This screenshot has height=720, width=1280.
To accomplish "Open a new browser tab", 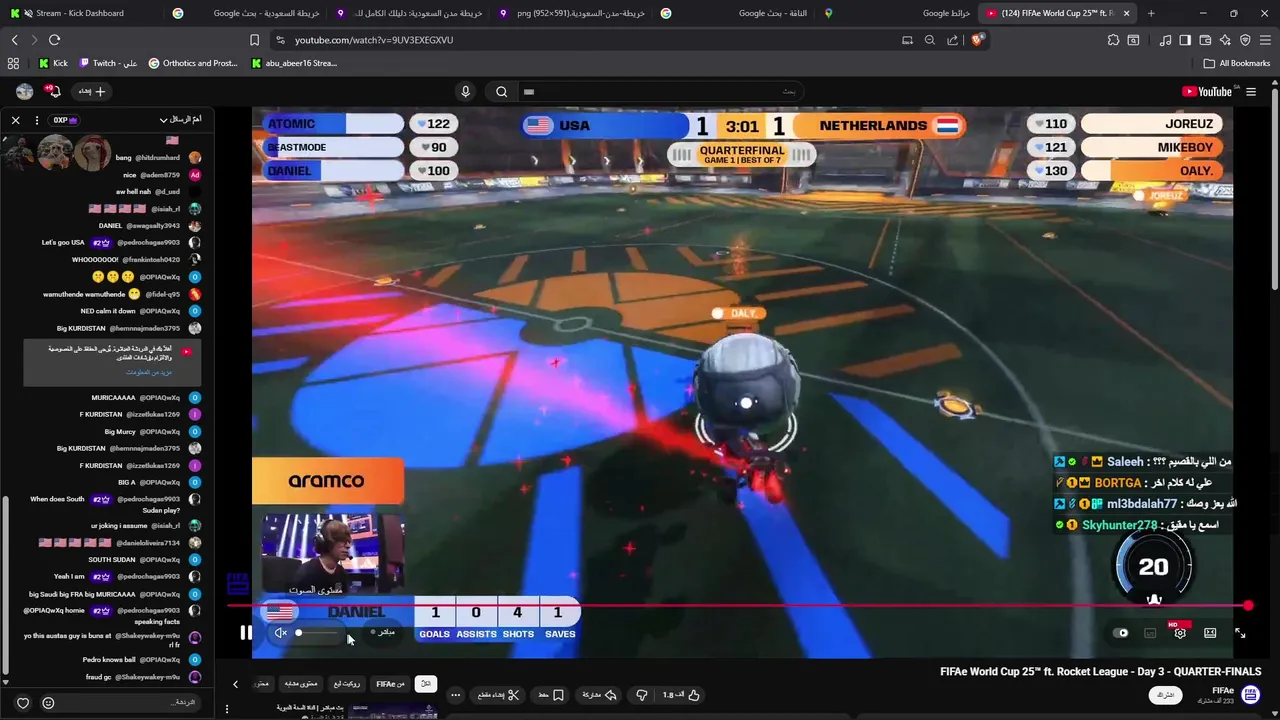I will tap(1151, 13).
